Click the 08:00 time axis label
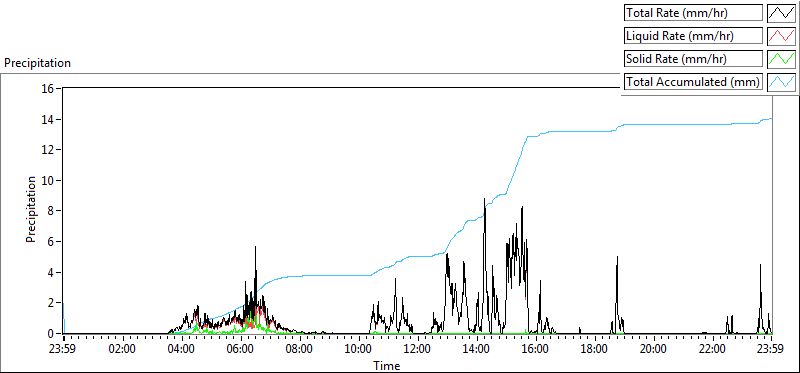 (299, 350)
